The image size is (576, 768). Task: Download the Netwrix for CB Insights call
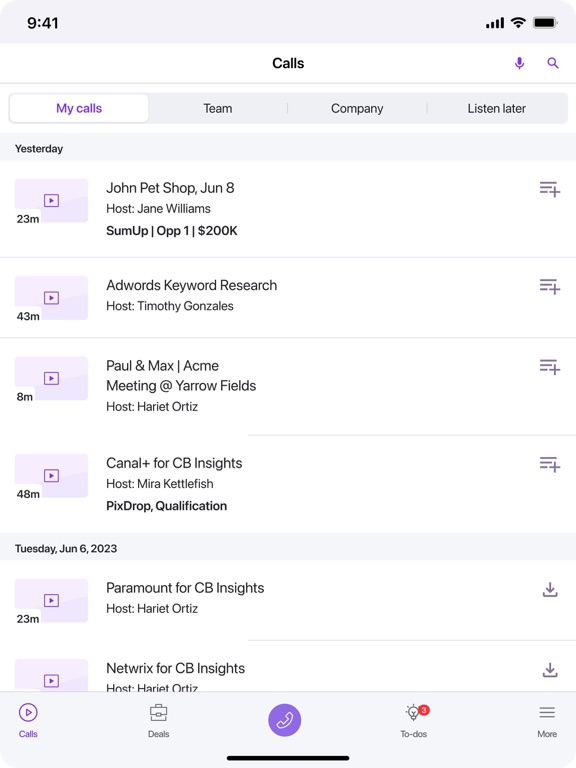point(550,670)
